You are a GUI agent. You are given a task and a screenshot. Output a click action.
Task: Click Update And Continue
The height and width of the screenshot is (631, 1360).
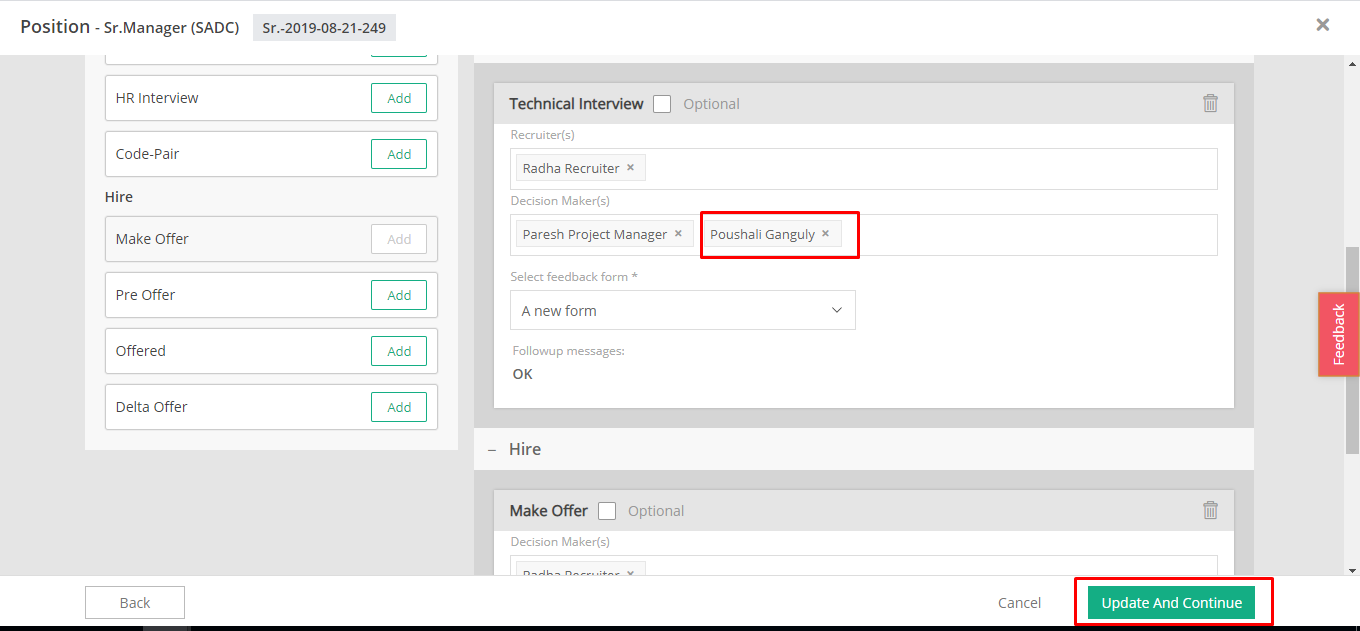pyautogui.click(x=1171, y=602)
